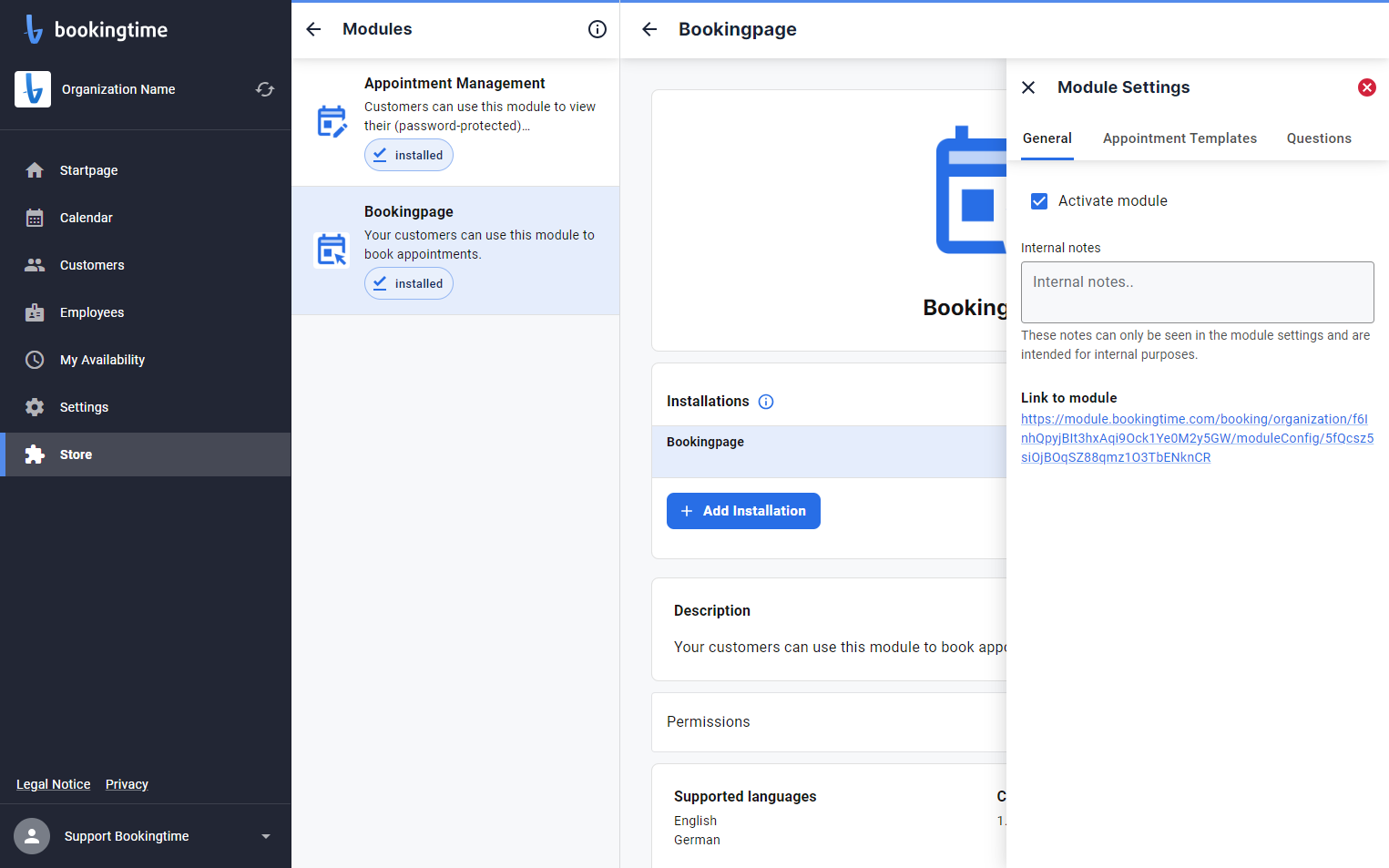Go back using the Bookingpage back arrow
The height and width of the screenshot is (868, 1389).
649,29
